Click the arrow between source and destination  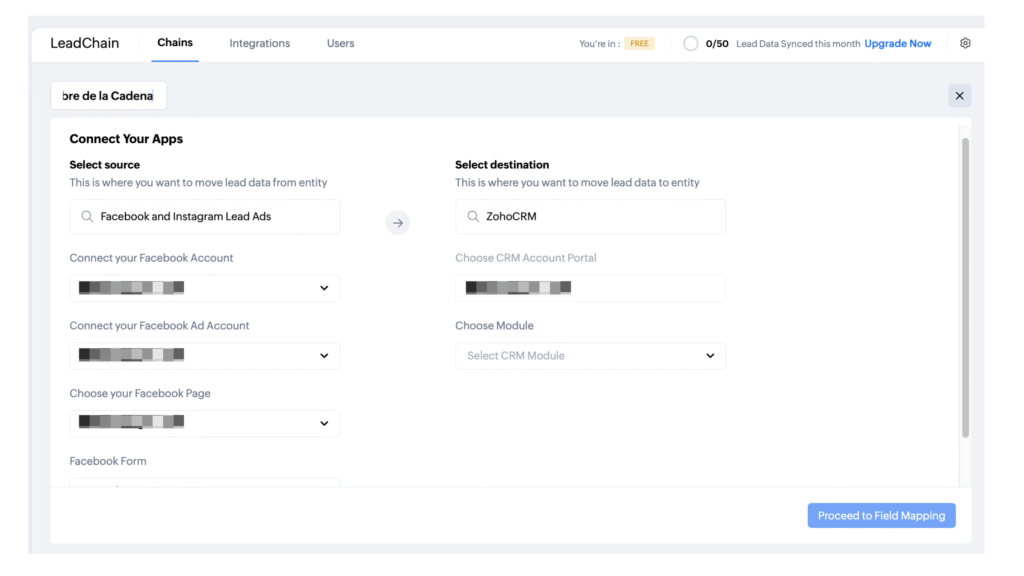398,223
